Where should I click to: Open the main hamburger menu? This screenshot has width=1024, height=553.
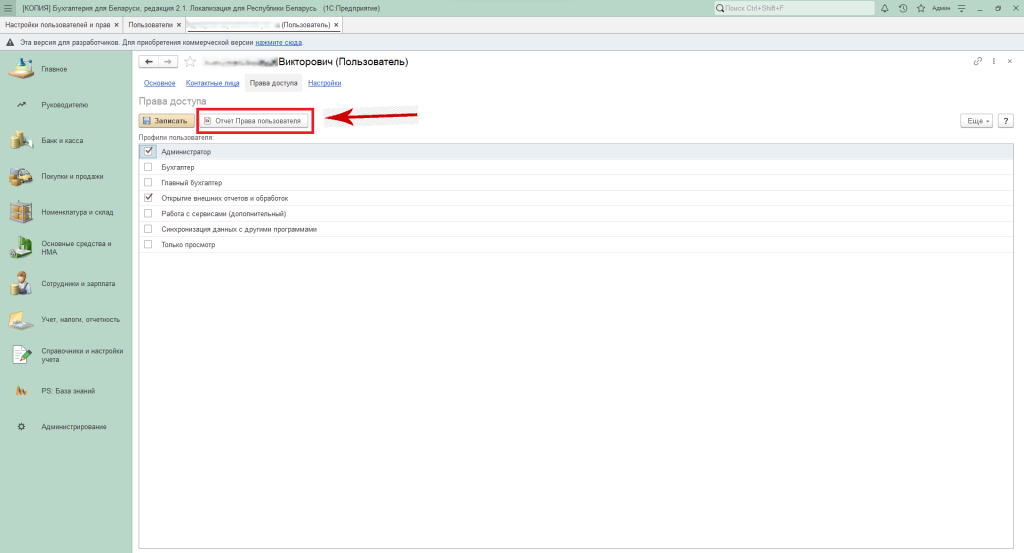(x=8, y=8)
